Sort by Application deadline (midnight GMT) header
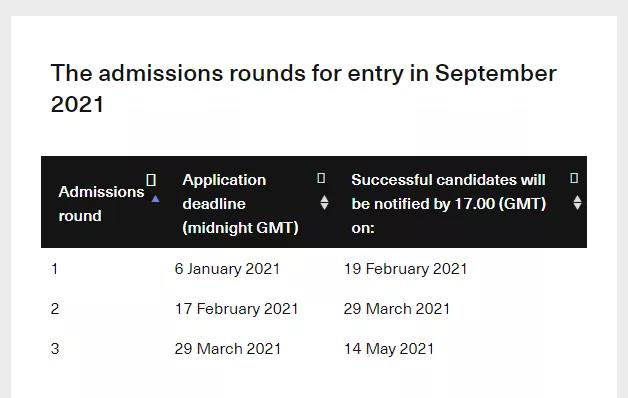The height and width of the screenshot is (398, 628). [x=240, y=204]
